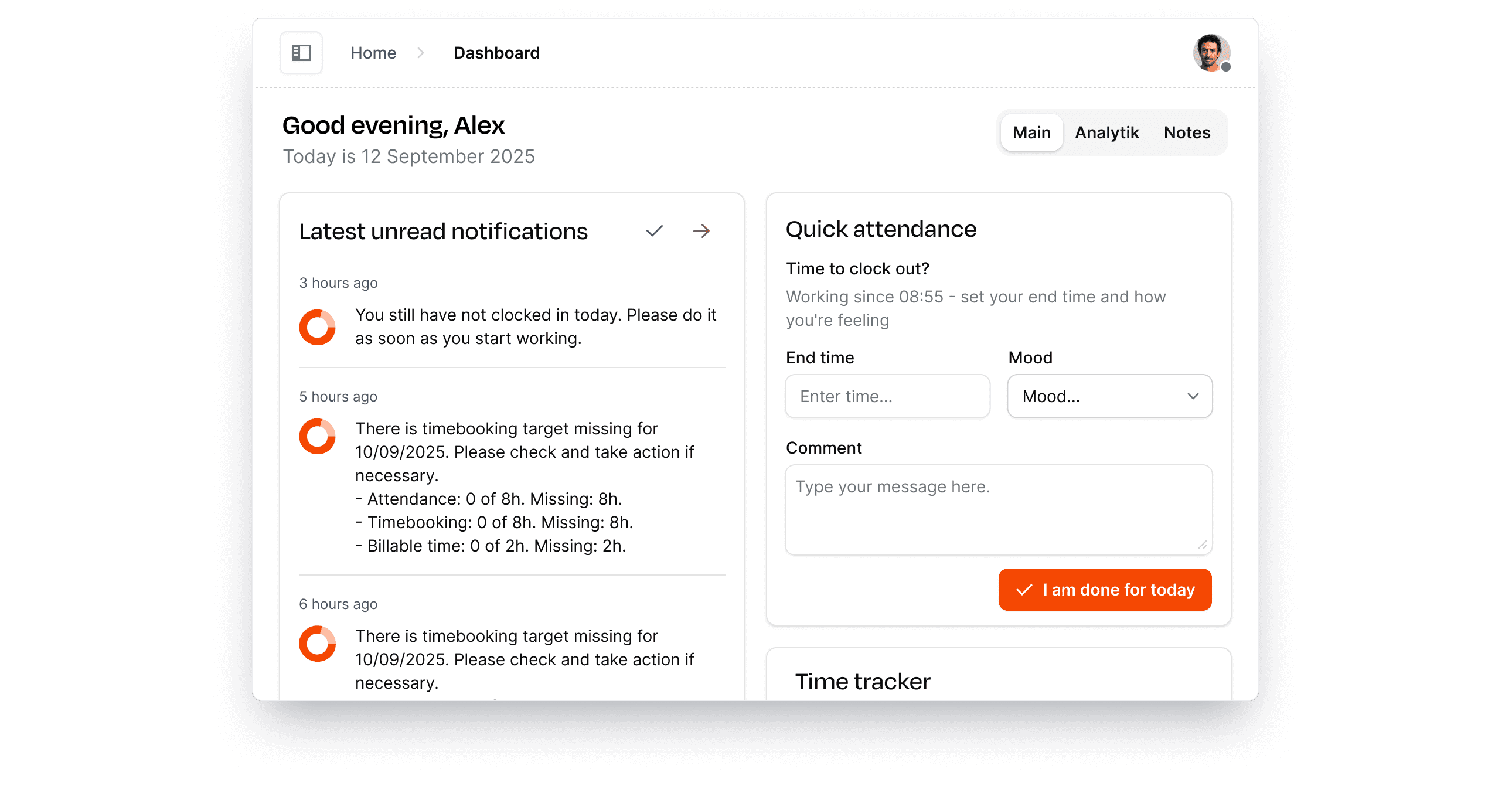Go to Home breadcrumb link

click(x=373, y=53)
